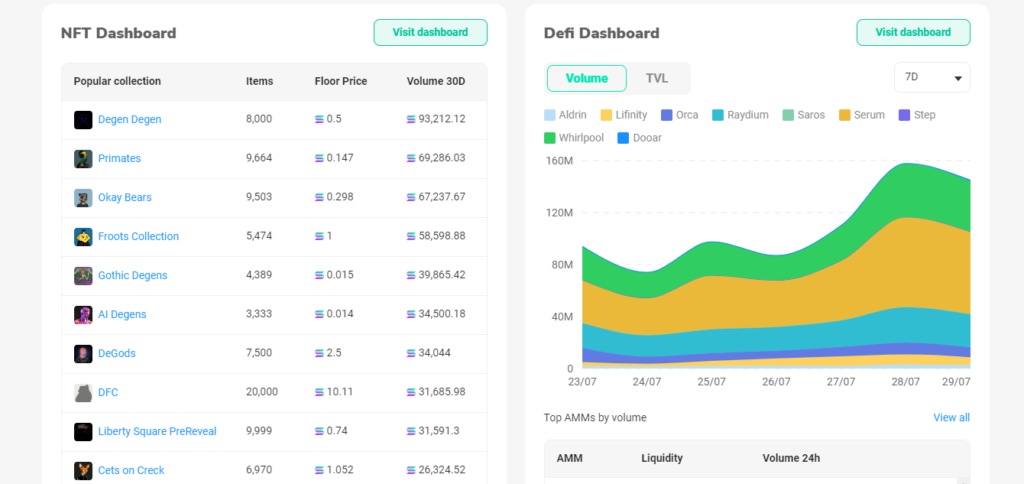Toggle the Serum series in chart legend

click(861, 115)
